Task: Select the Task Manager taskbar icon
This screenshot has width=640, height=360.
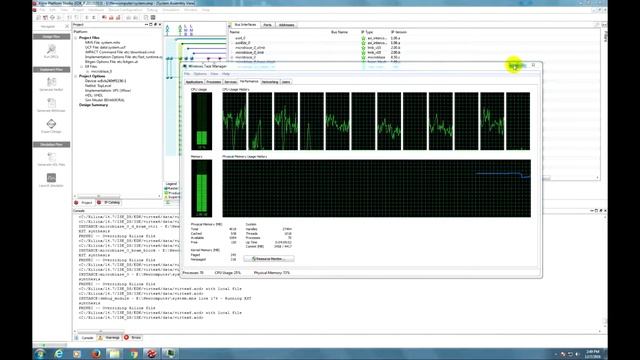Action: (170, 353)
